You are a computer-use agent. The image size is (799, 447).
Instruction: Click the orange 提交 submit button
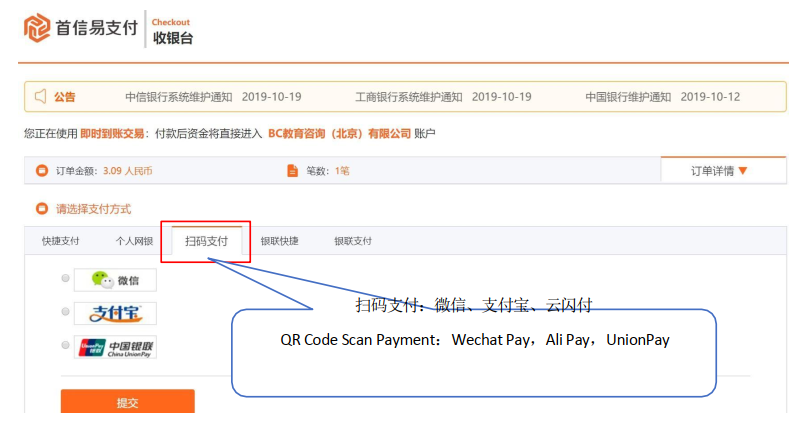(x=127, y=402)
